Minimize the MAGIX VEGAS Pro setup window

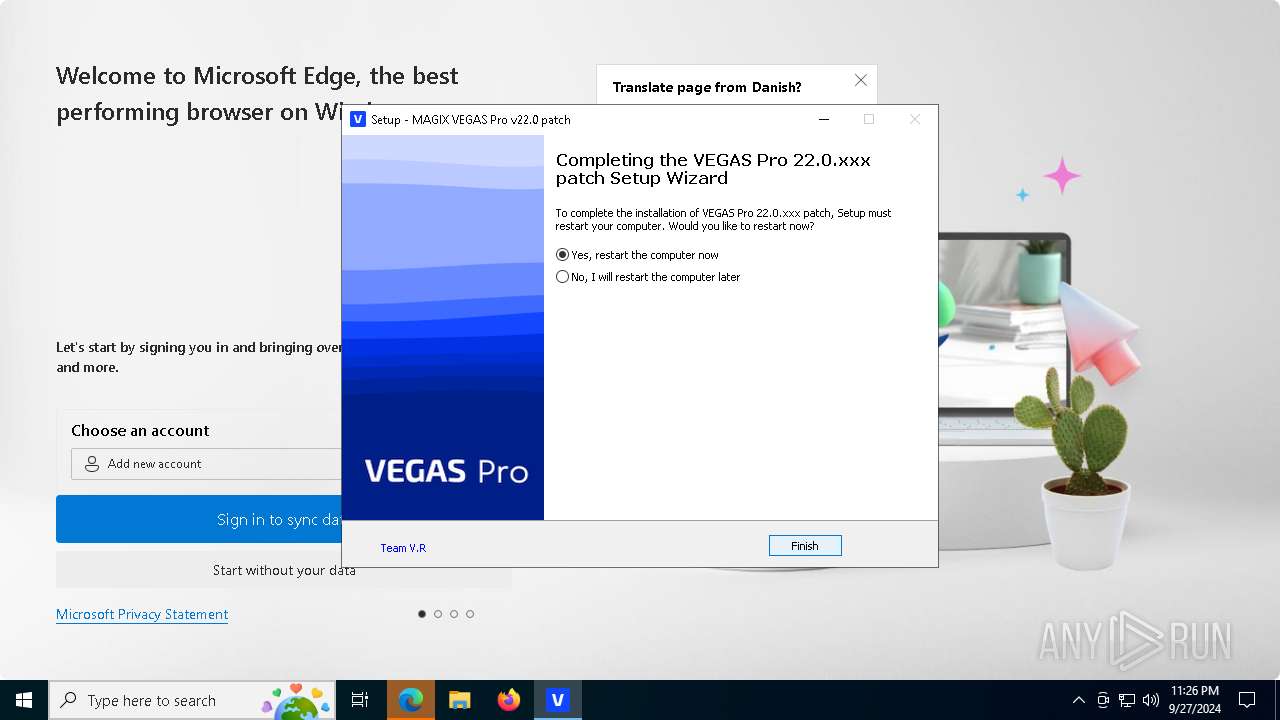pos(824,119)
